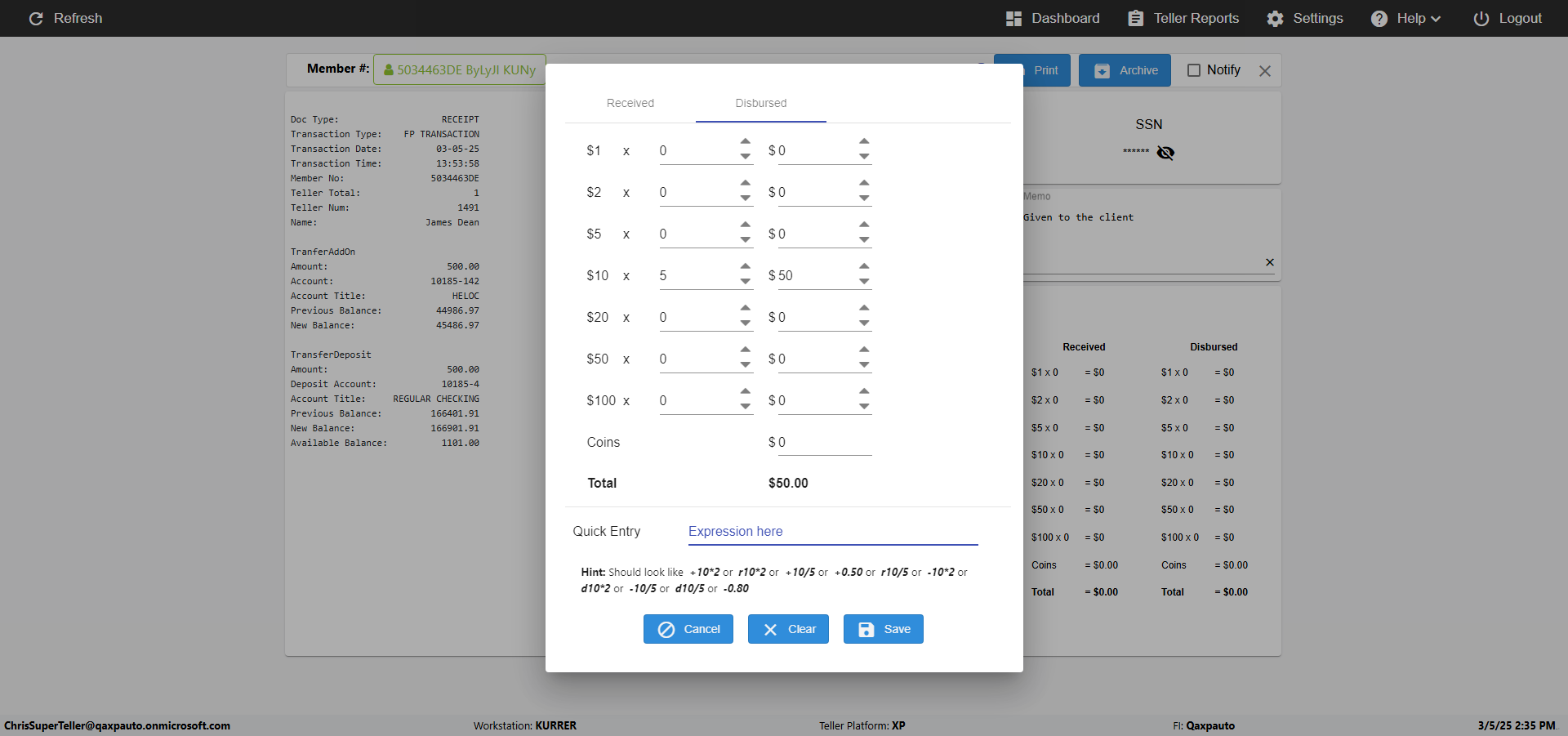Click the memo text 'Given to the client'
The image size is (1568, 736).
point(1078,217)
